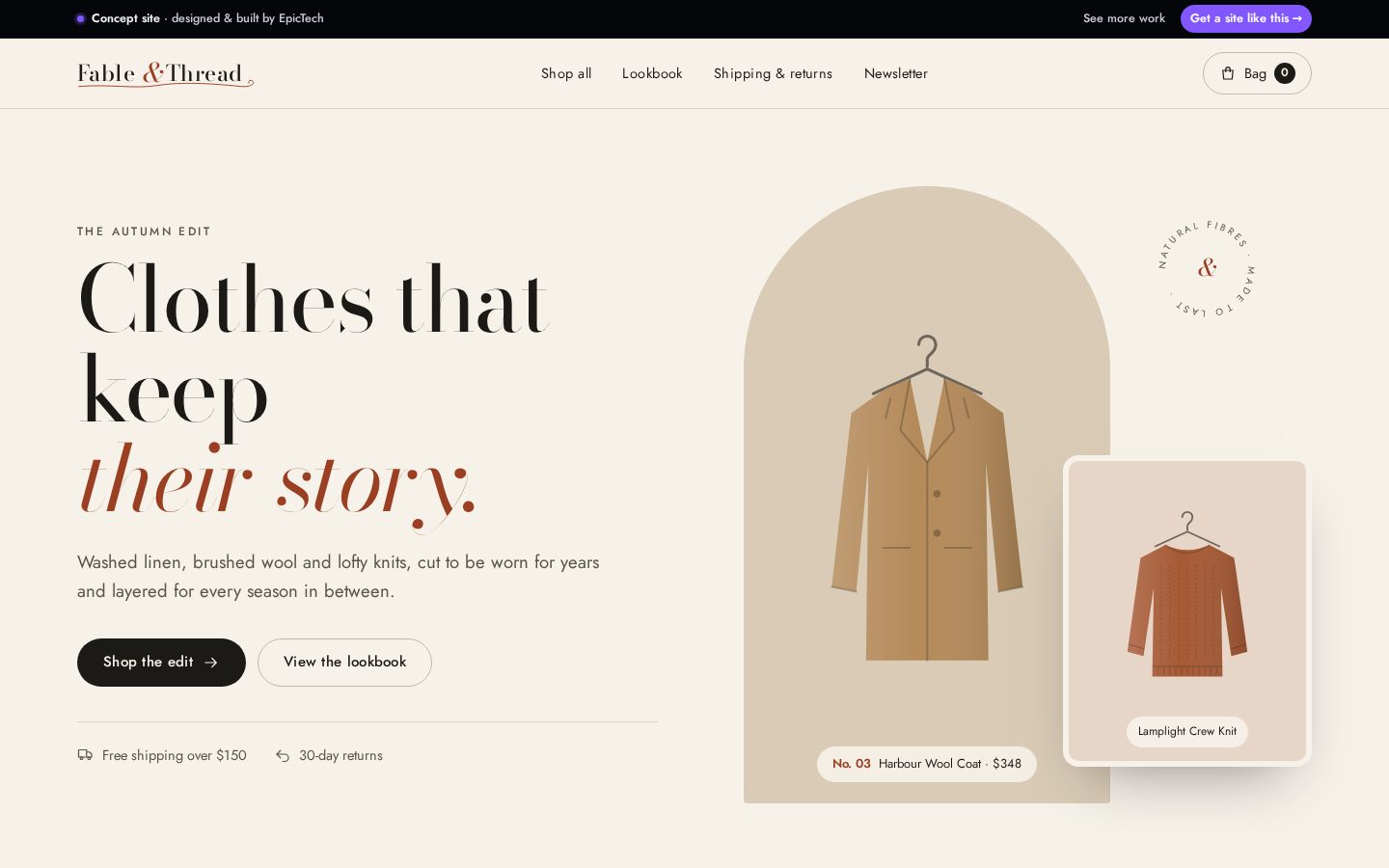The image size is (1389, 868).
Task: Click Get a site like this button
Action: 1246,18
